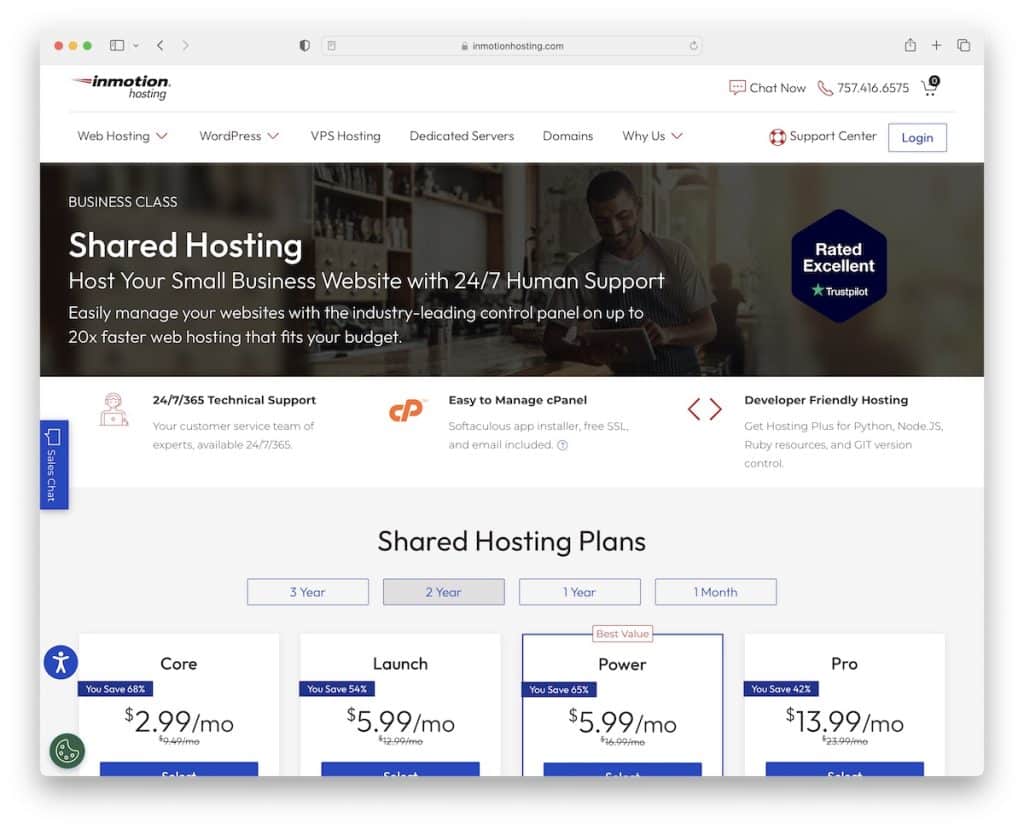
Task: Click the $13.99/mo Pro price
Action: [844, 722]
